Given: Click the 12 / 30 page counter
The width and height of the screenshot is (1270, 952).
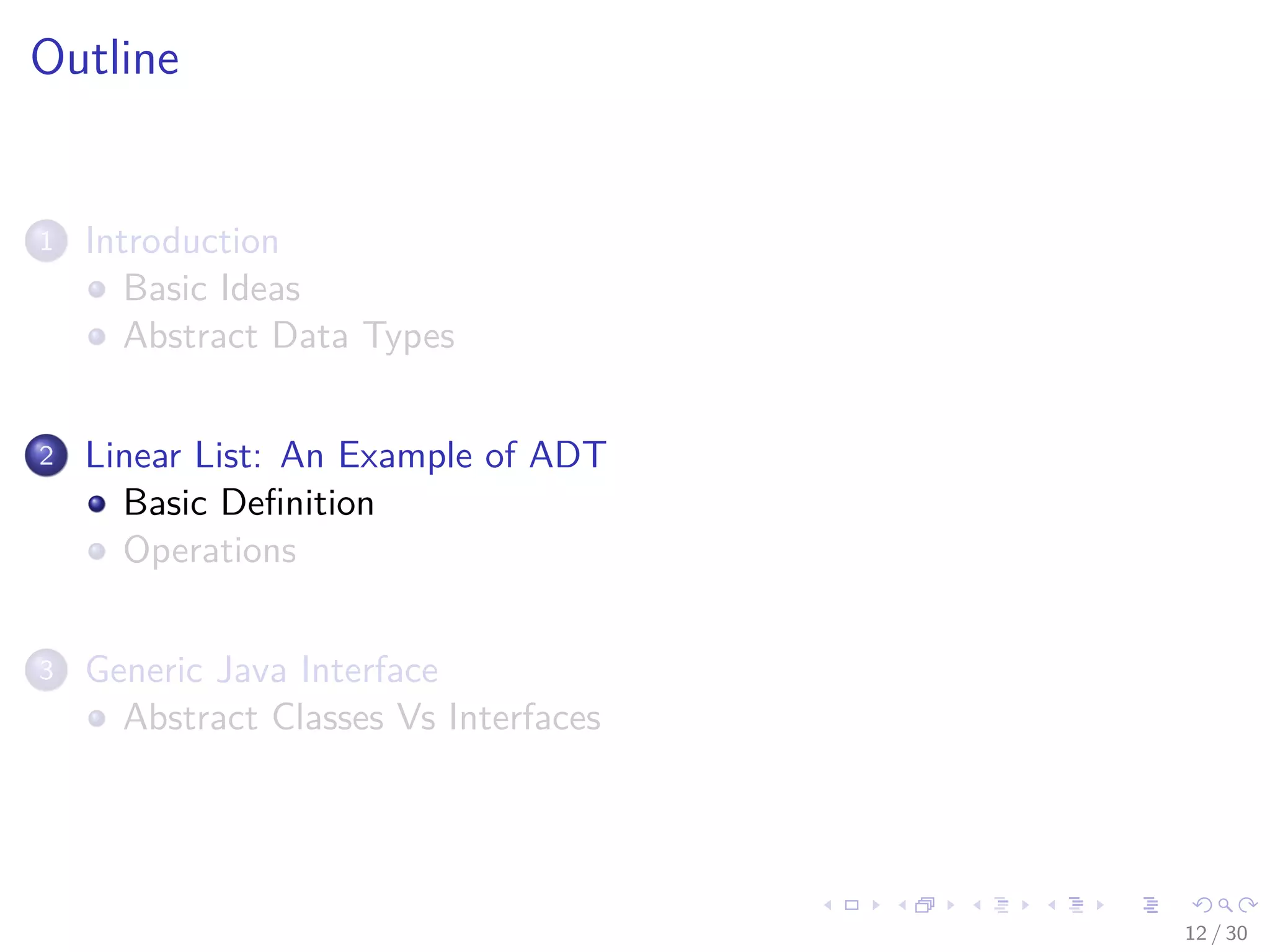Looking at the screenshot, I should pyautogui.click(x=1215, y=933).
